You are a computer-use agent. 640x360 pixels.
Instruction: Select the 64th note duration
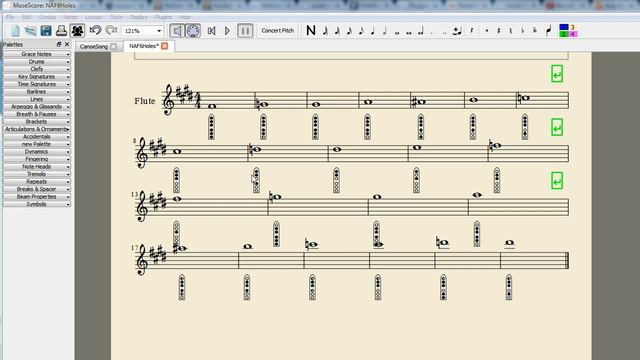pyautogui.click(x=325, y=30)
